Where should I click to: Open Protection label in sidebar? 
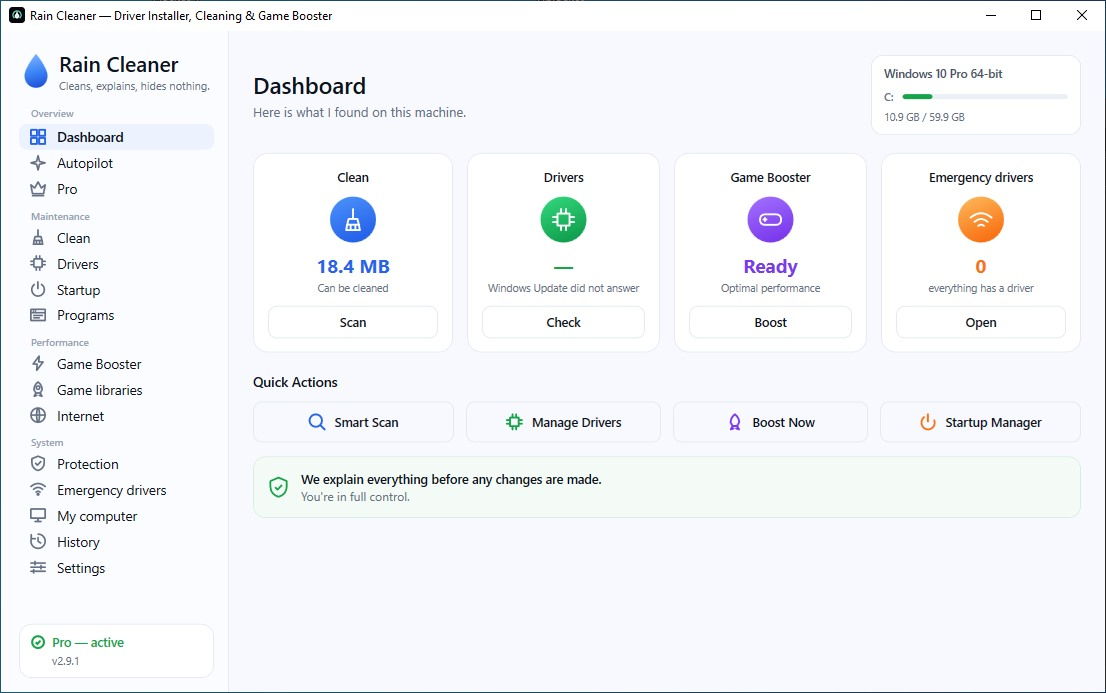(87, 464)
